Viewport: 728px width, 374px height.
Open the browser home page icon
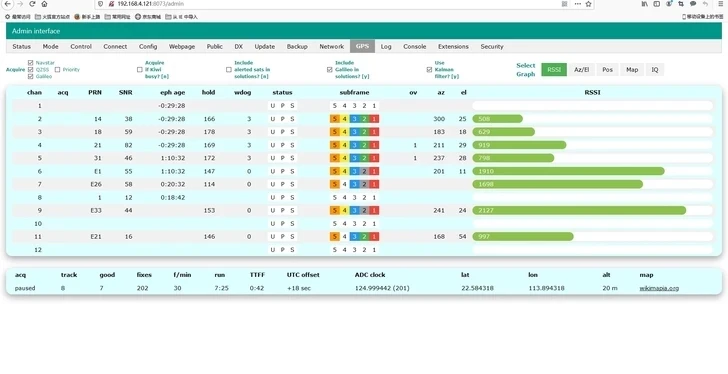tap(44, 4)
